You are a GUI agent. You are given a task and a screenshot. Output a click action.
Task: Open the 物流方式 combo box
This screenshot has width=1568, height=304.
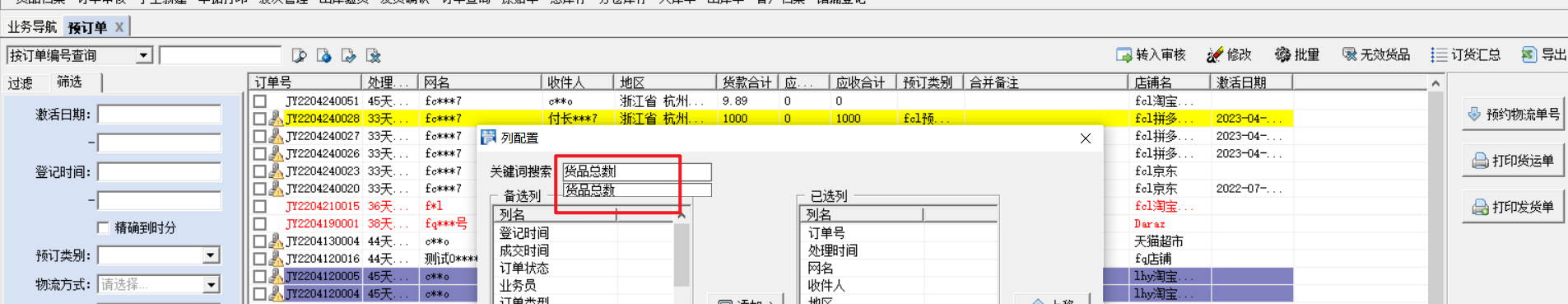coord(160,284)
